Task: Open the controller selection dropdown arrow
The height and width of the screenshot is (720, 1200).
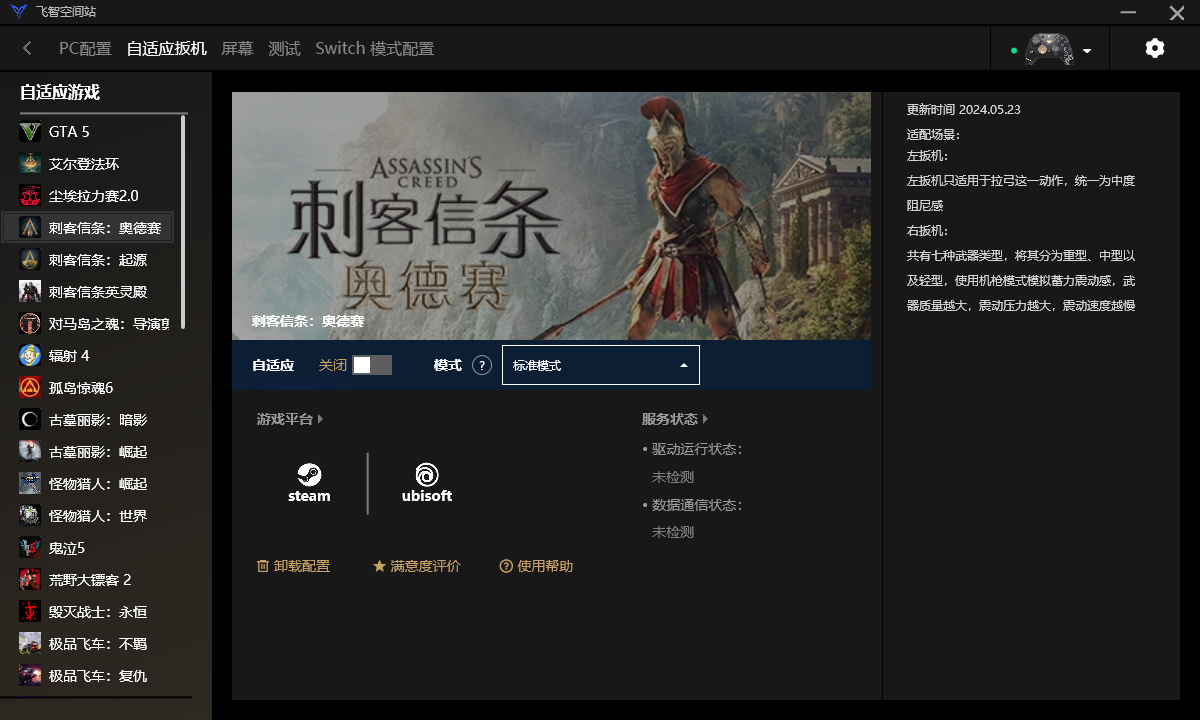Action: 1087,51
